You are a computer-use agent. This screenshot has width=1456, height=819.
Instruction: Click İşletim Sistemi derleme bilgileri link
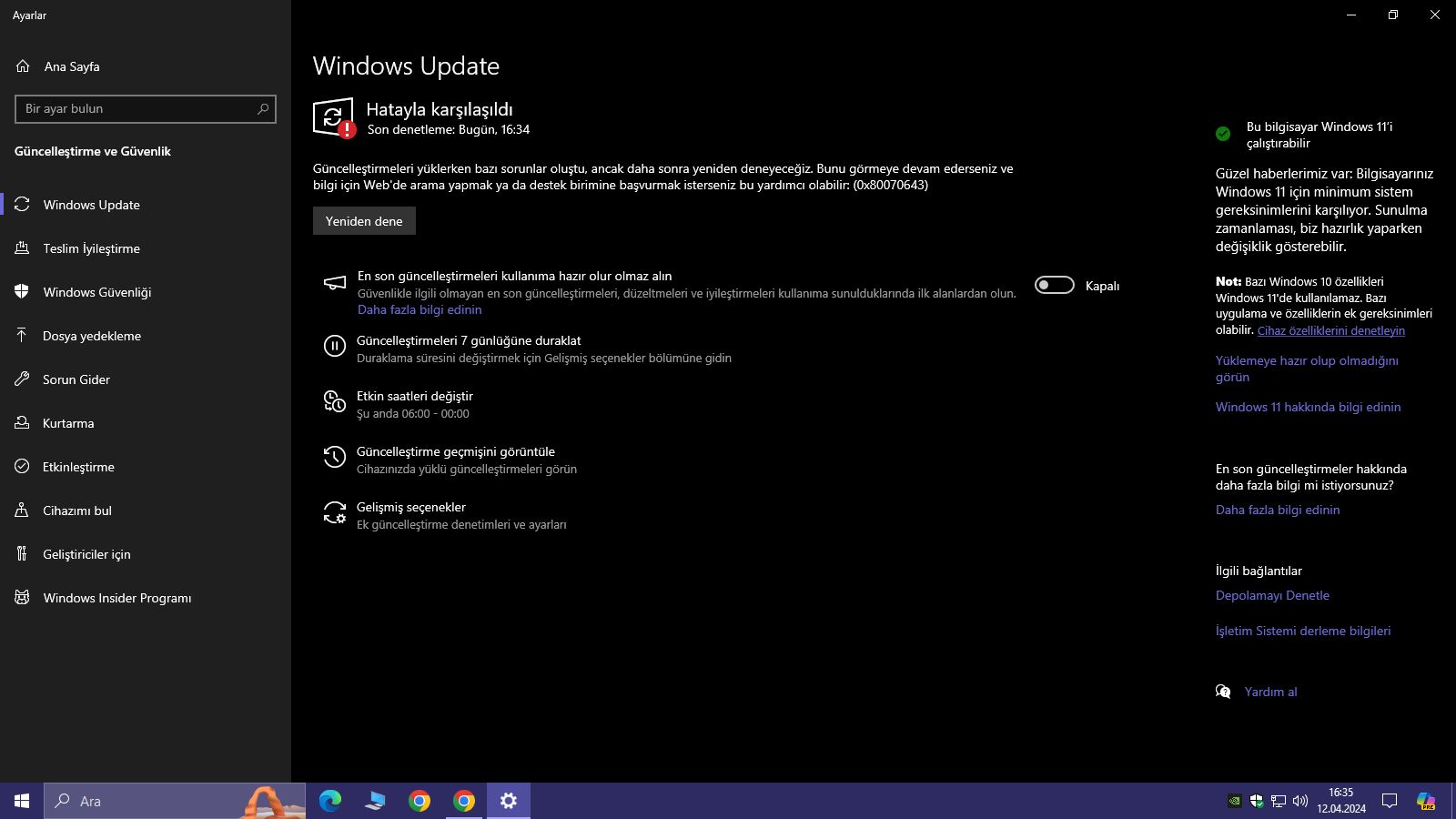[x=1303, y=631]
